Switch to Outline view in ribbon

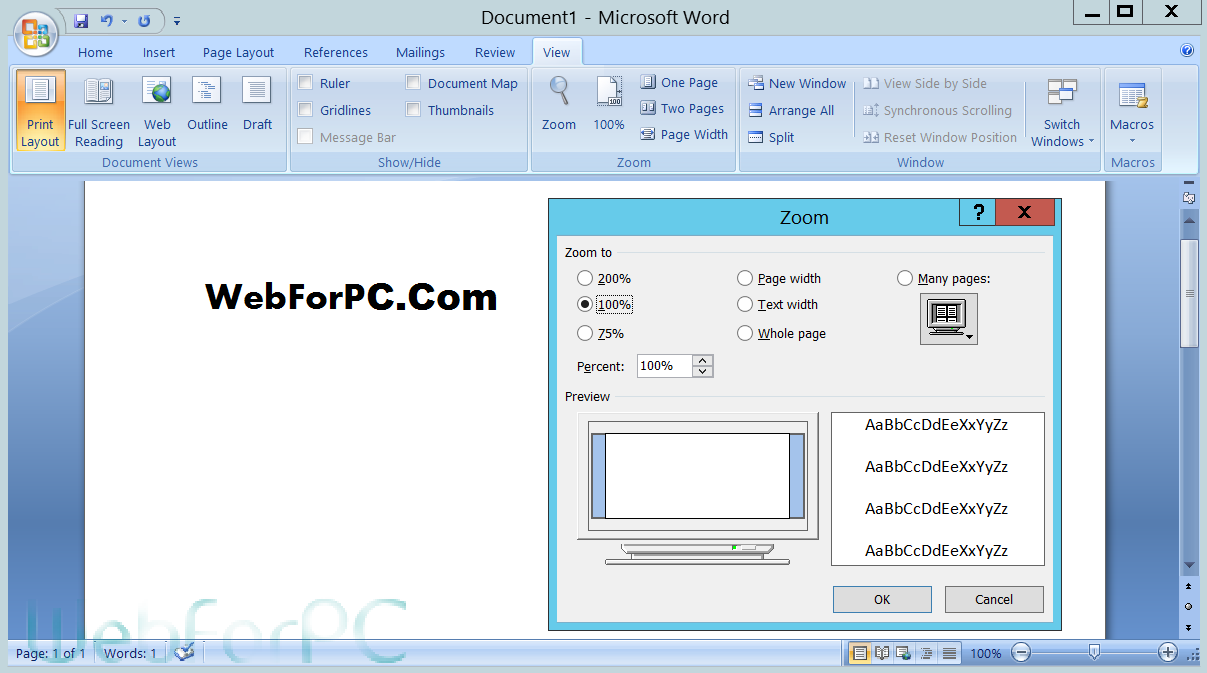(207, 104)
